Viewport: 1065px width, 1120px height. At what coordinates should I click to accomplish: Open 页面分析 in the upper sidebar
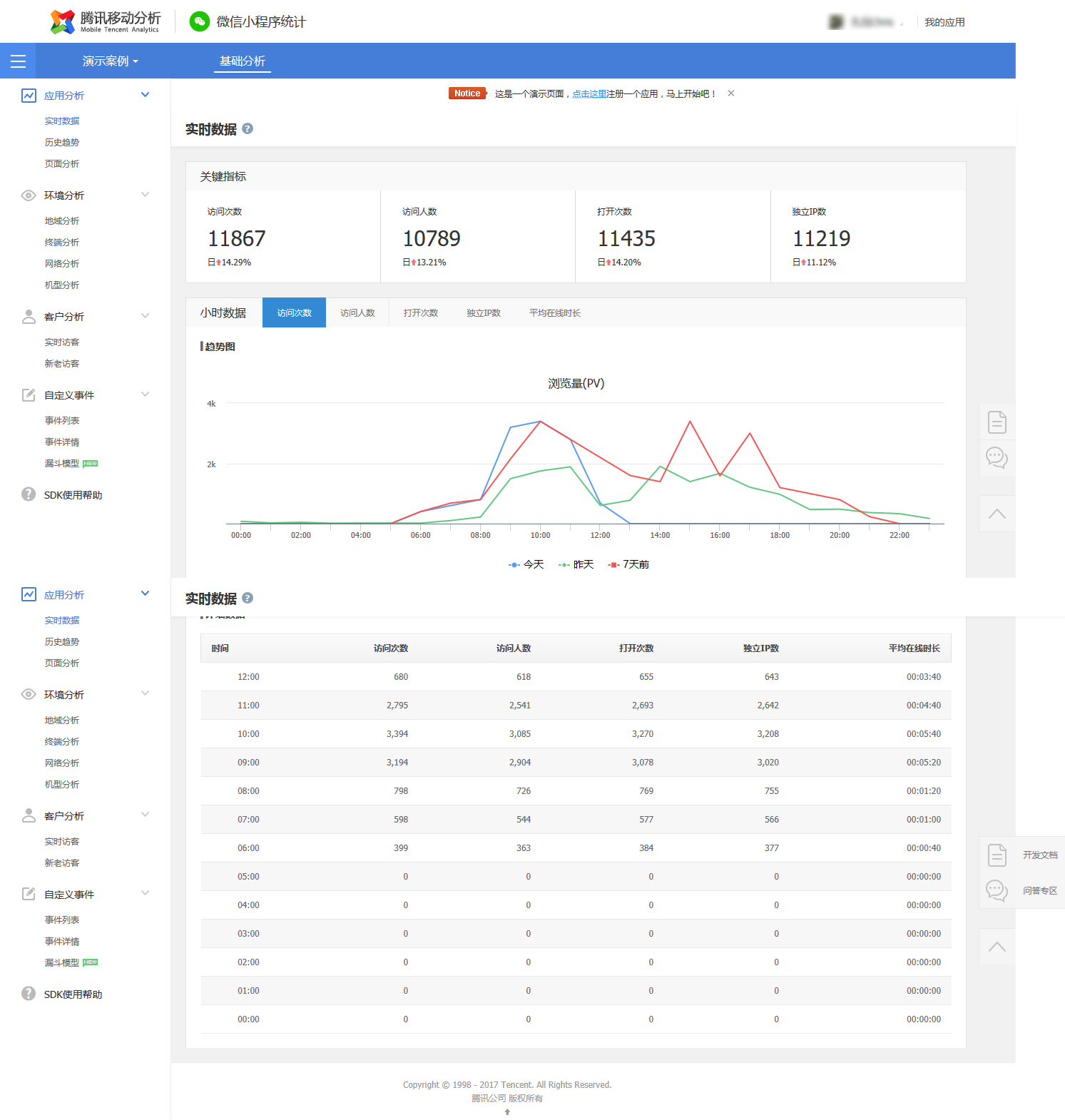tap(62, 164)
